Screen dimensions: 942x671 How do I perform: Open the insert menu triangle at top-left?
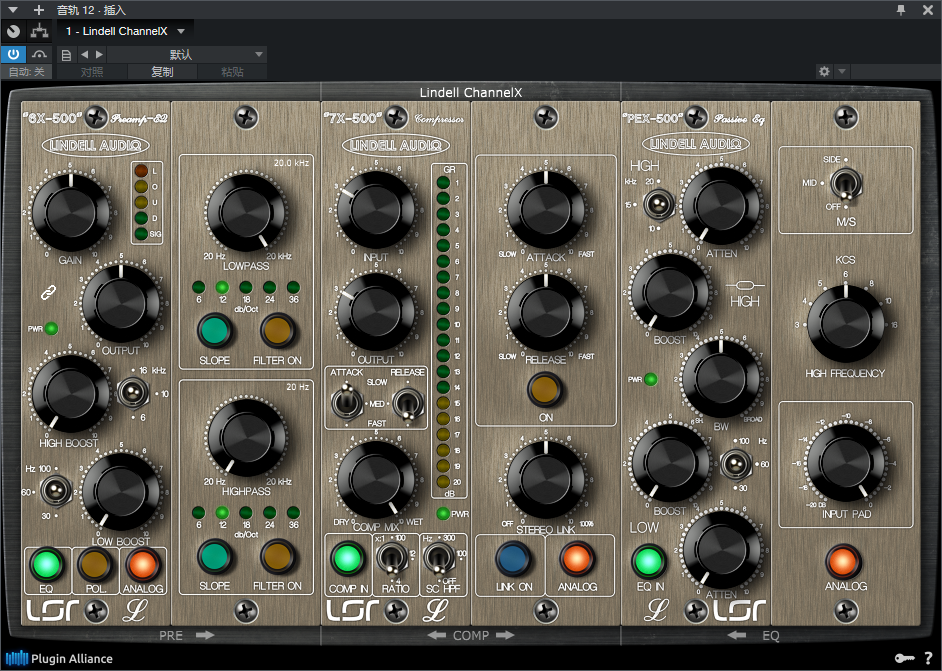pyautogui.click(x=13, y=10)
